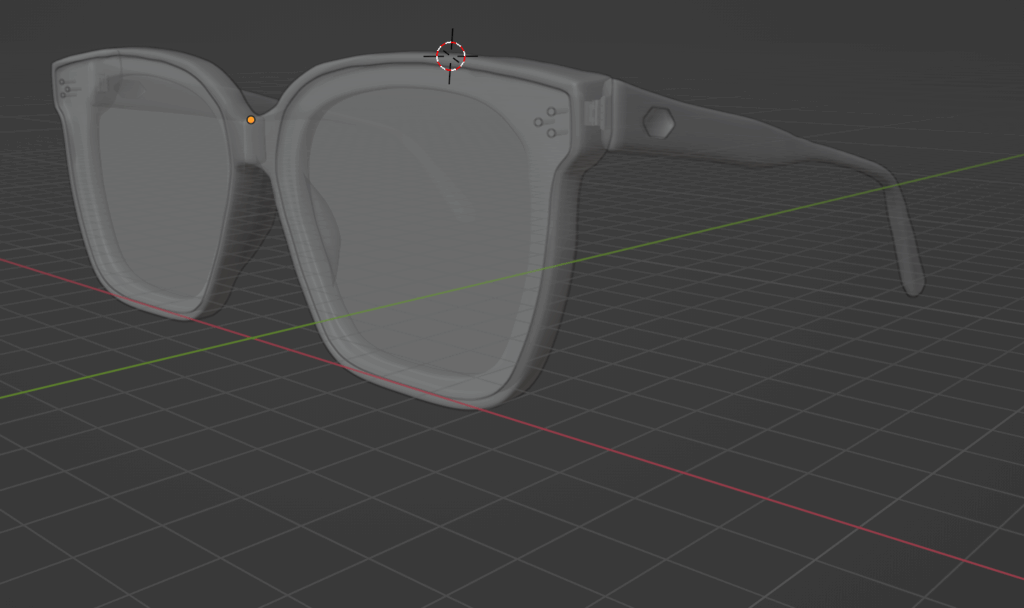
Task: Click the 3D cursor crosshair
Action: (x=451, y=56)
